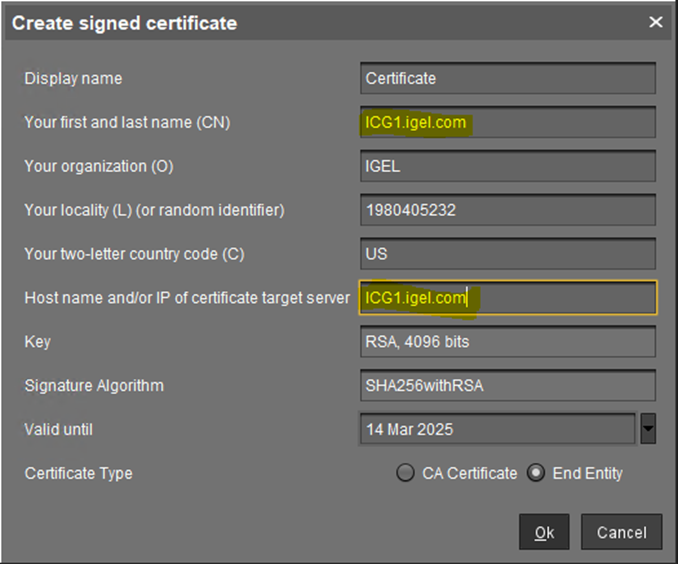Image resolution: width=678 pixels, height=564 pixels.
Task: Open the Valid until date dropdown arrow
Action: (648, 429)
